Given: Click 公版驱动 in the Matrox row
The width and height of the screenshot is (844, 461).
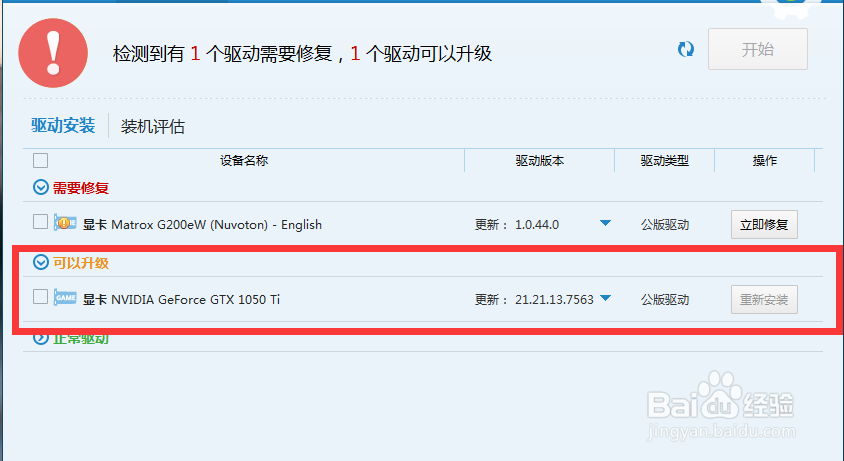Looking at the screenshot, I should pos(665,225).
